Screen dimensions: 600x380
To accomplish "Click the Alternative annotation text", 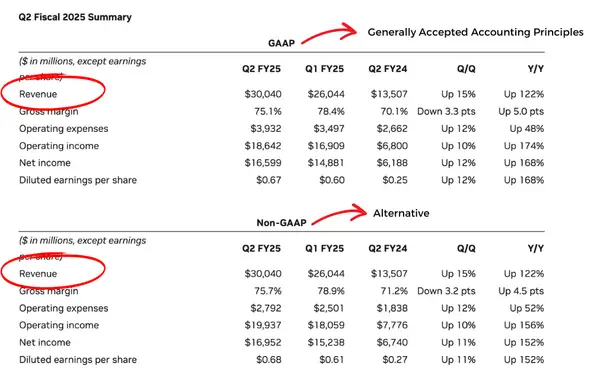I will click(401, 213).
